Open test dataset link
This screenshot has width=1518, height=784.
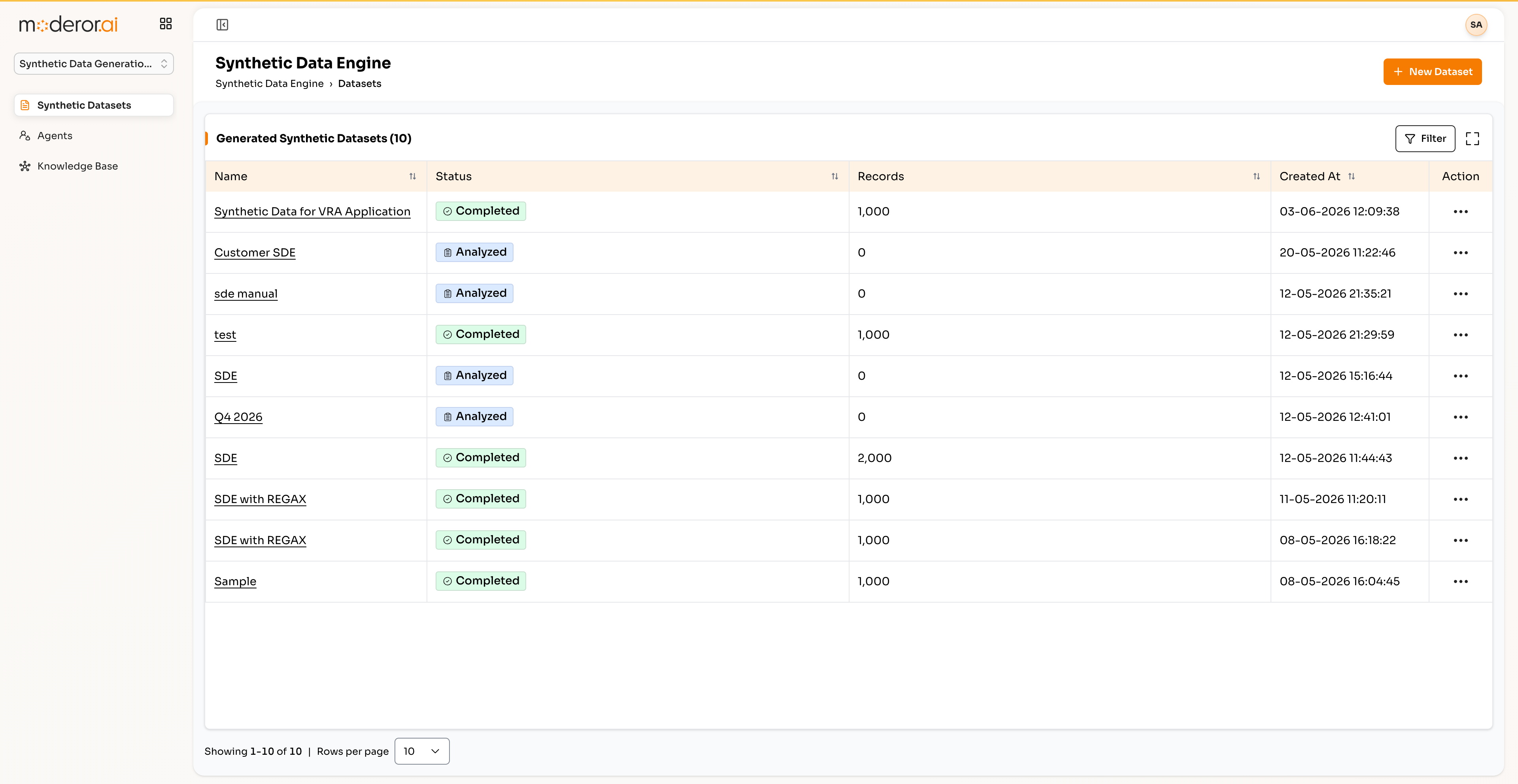225,335
